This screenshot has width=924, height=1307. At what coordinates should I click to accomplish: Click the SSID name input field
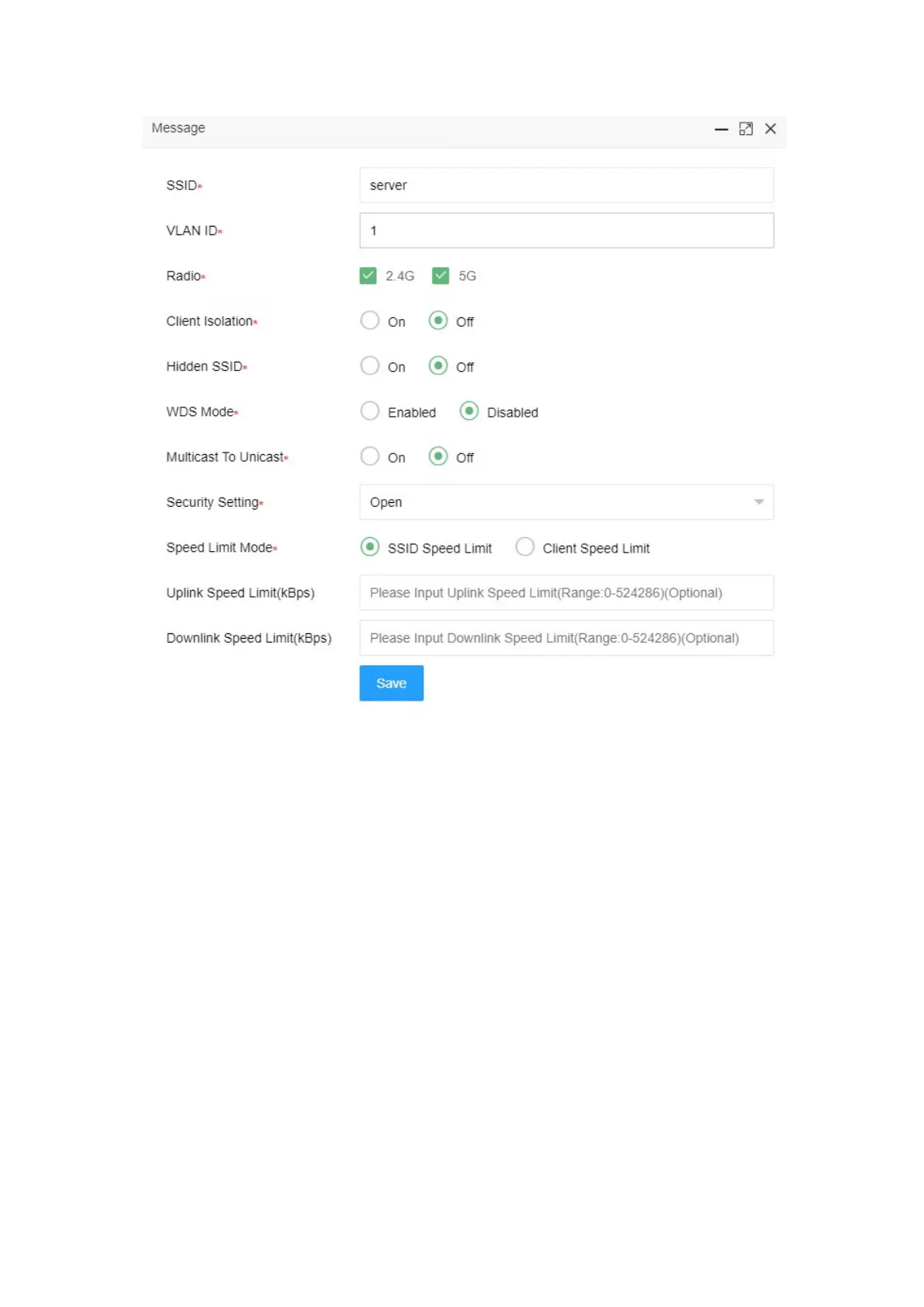coord(566,185)
